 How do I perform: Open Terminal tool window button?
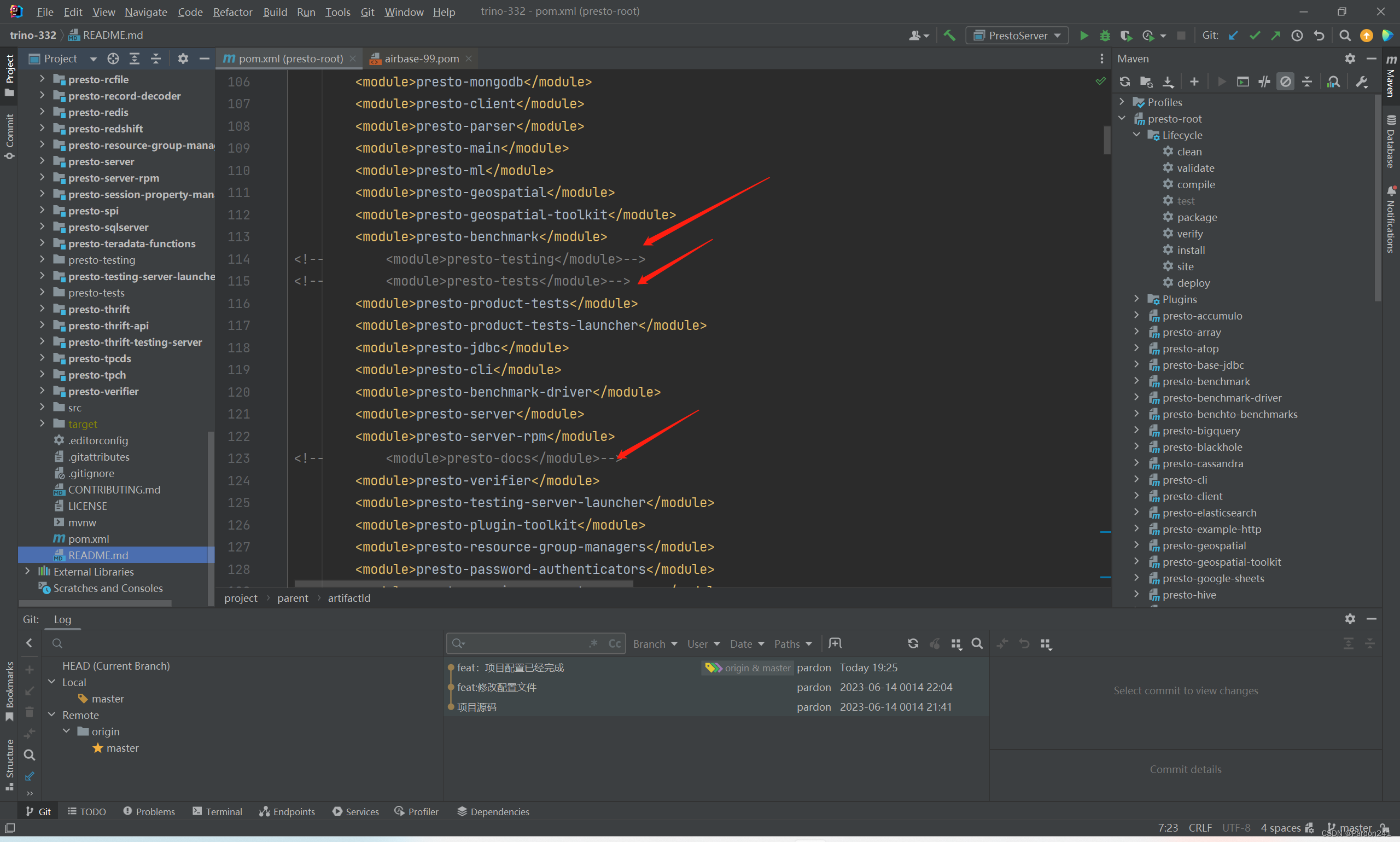218,811
